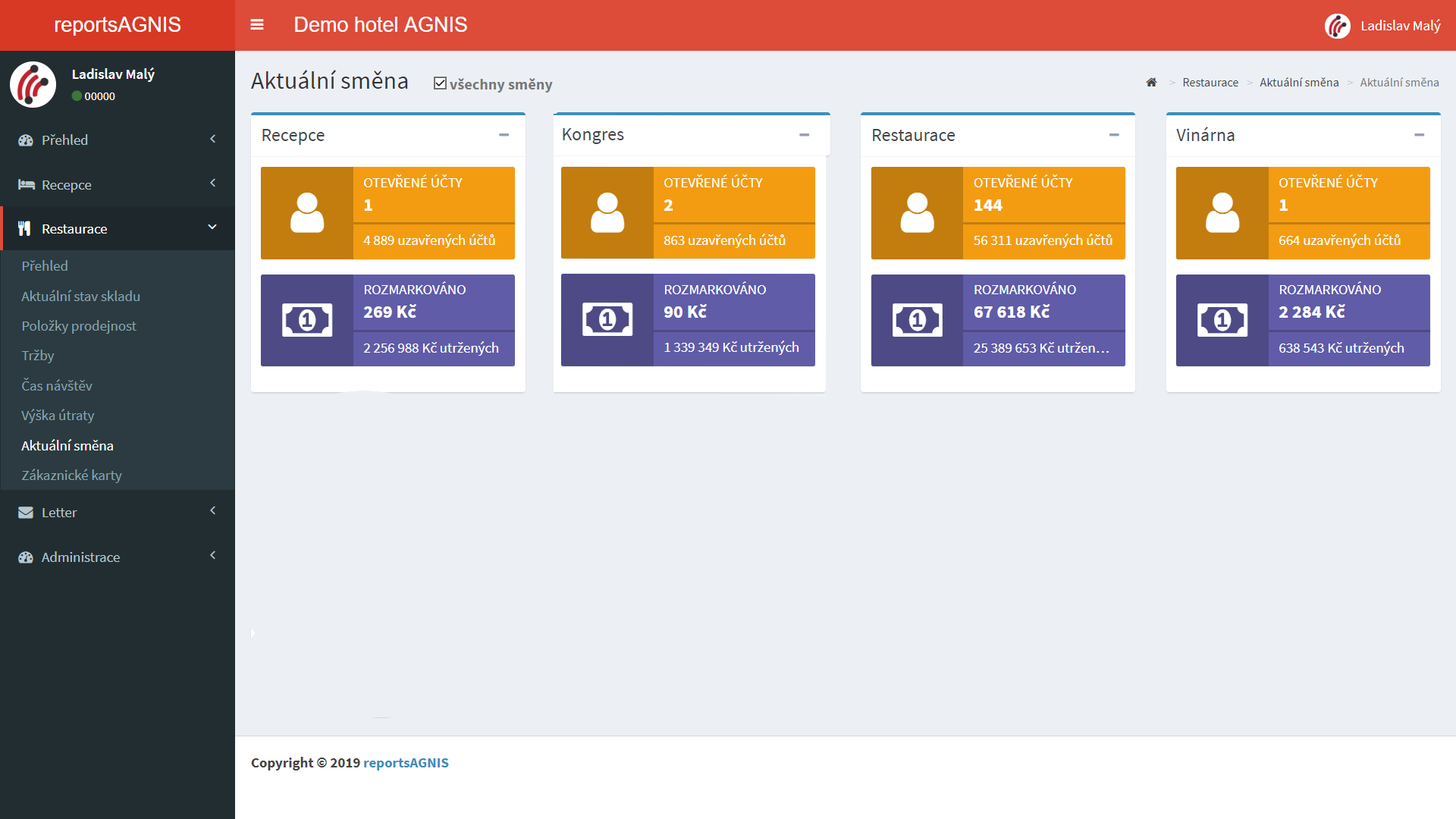Click the sidebar user avatar logo
The width and height of the screenshot is (1456, 819).
pyautogui.click(x=33, y=84)
